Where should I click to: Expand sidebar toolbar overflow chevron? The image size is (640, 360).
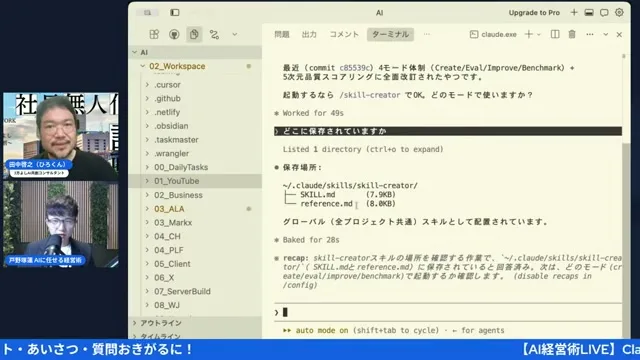[235, 34]
